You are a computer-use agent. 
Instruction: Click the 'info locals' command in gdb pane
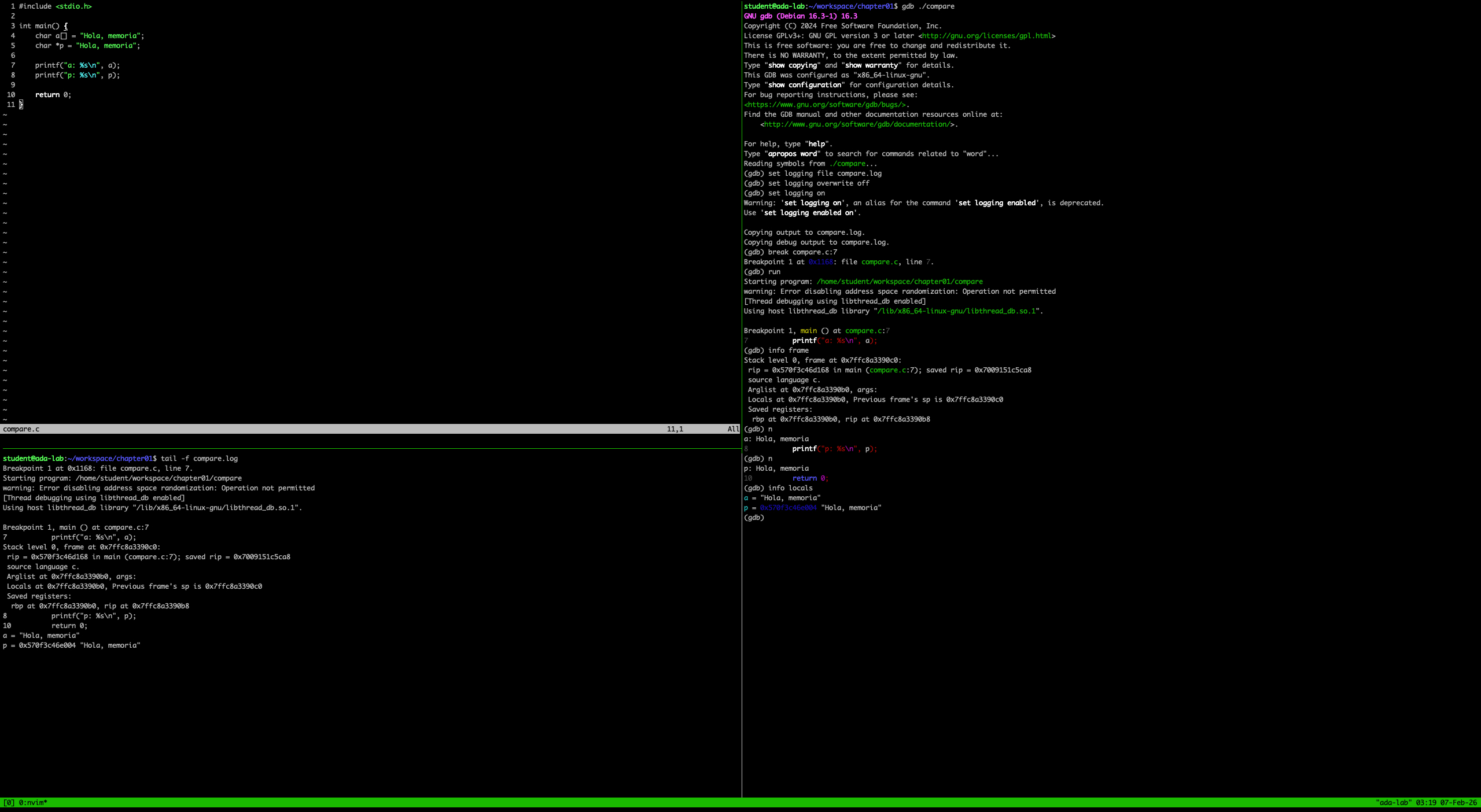(790, 488)
